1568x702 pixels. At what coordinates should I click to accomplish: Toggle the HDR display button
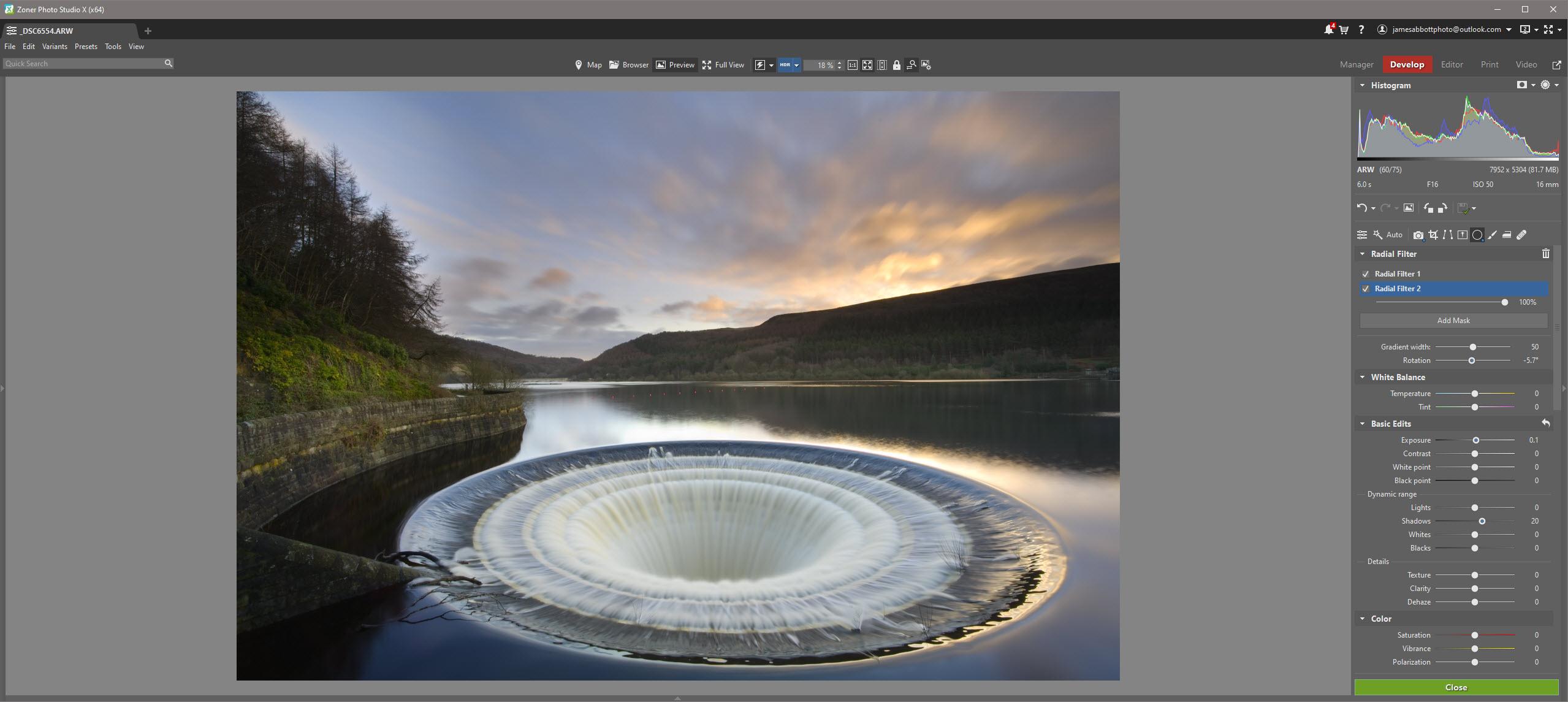pyautogui.click(x=785, y=65)
